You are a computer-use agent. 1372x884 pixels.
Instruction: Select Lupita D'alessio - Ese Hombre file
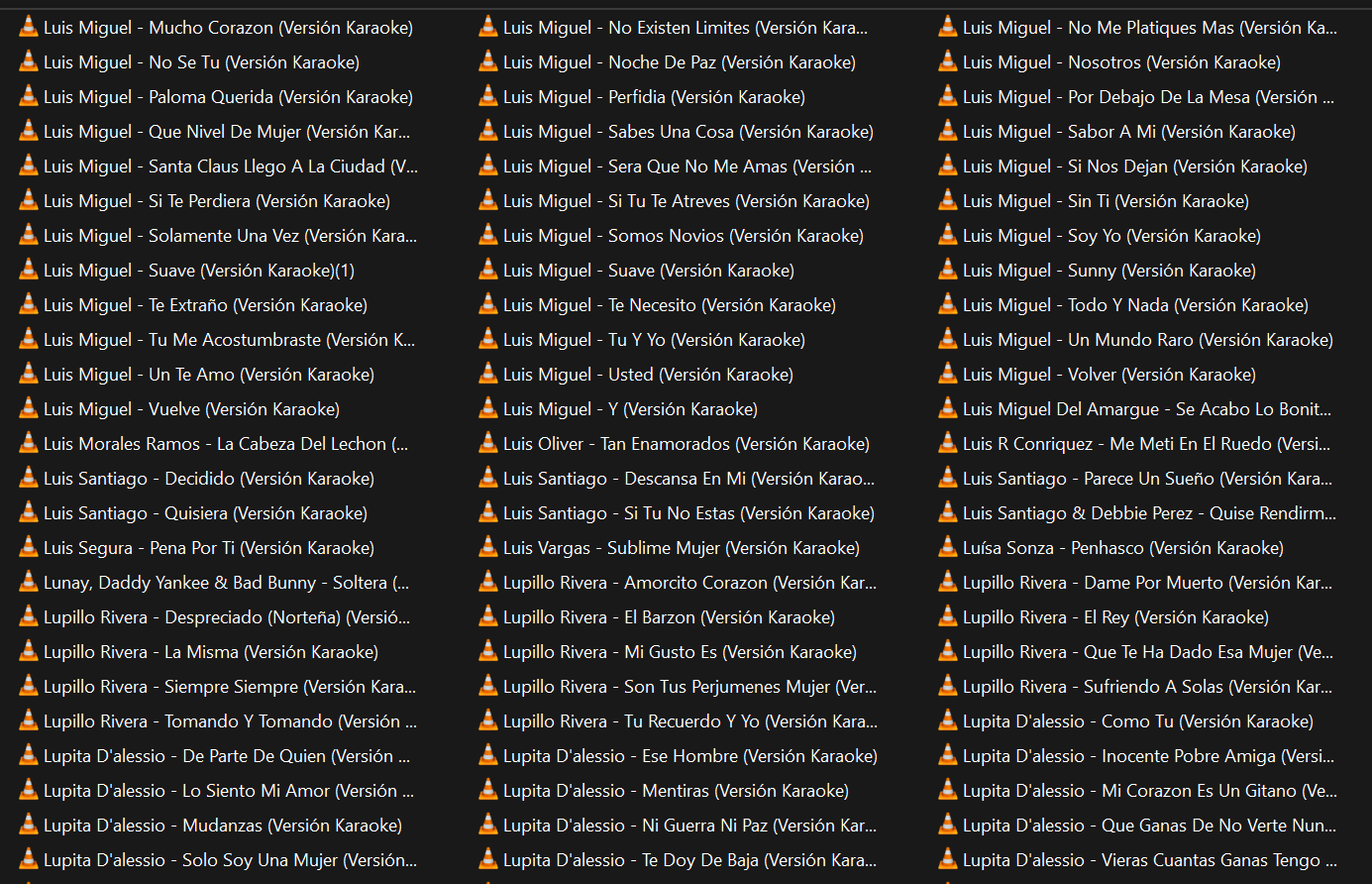(x=689, y=756)
